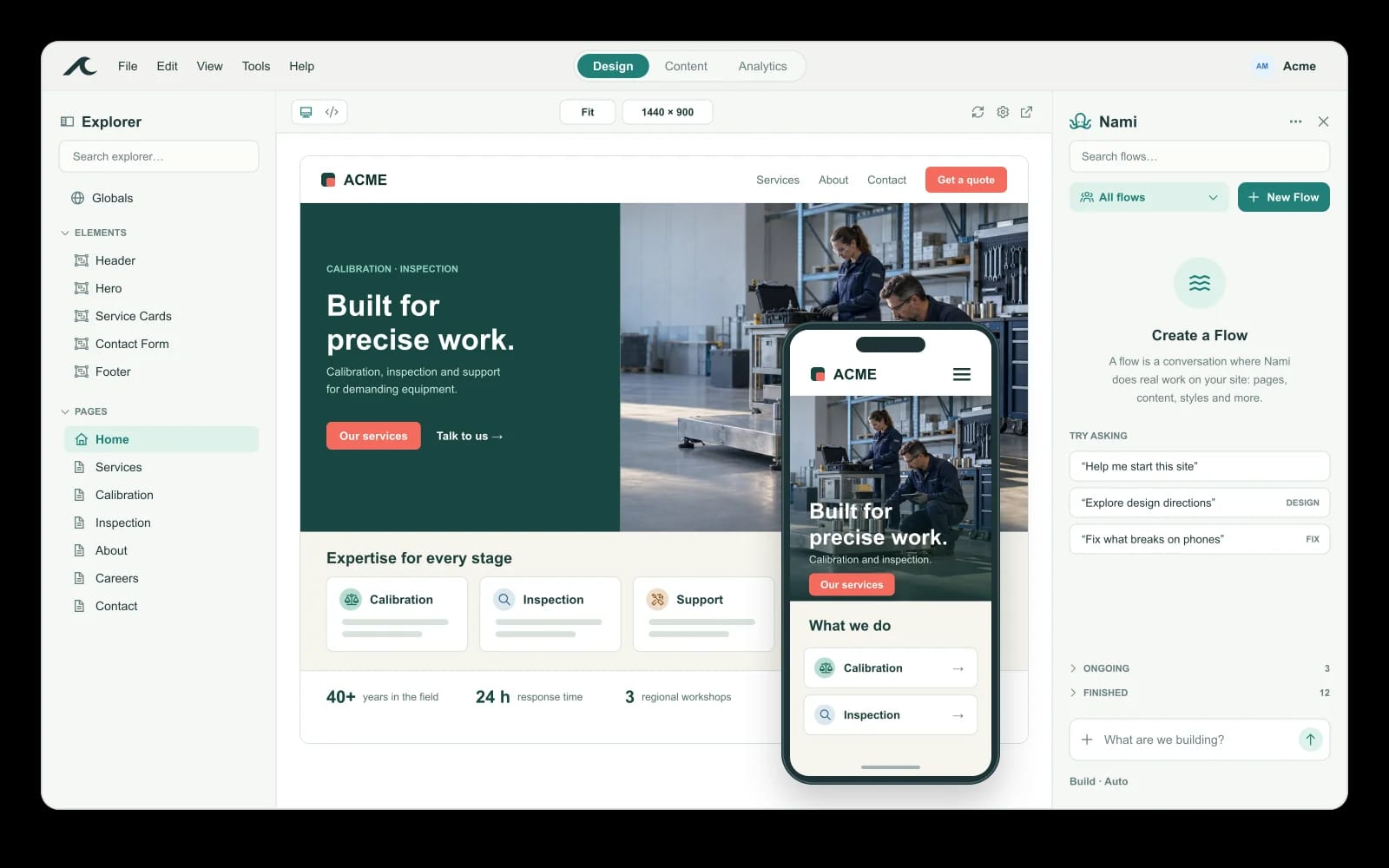Open the All flows dropdown

[x=1149, y=197]
